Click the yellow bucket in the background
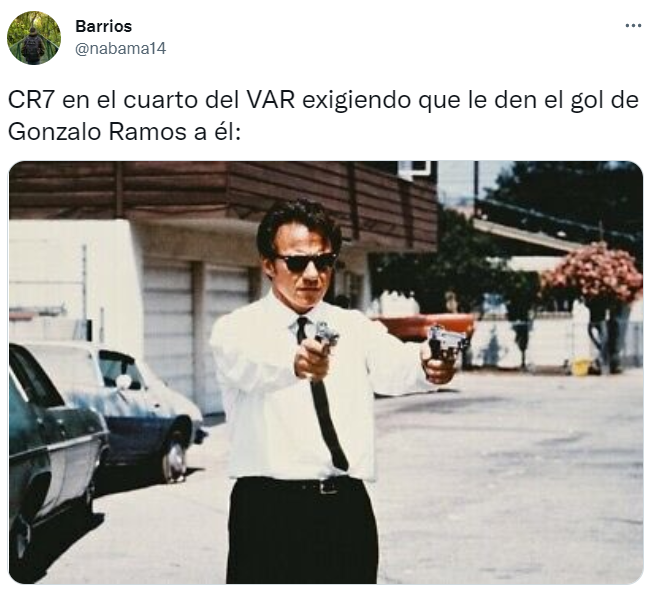660x601 pixels. (580, 366)
